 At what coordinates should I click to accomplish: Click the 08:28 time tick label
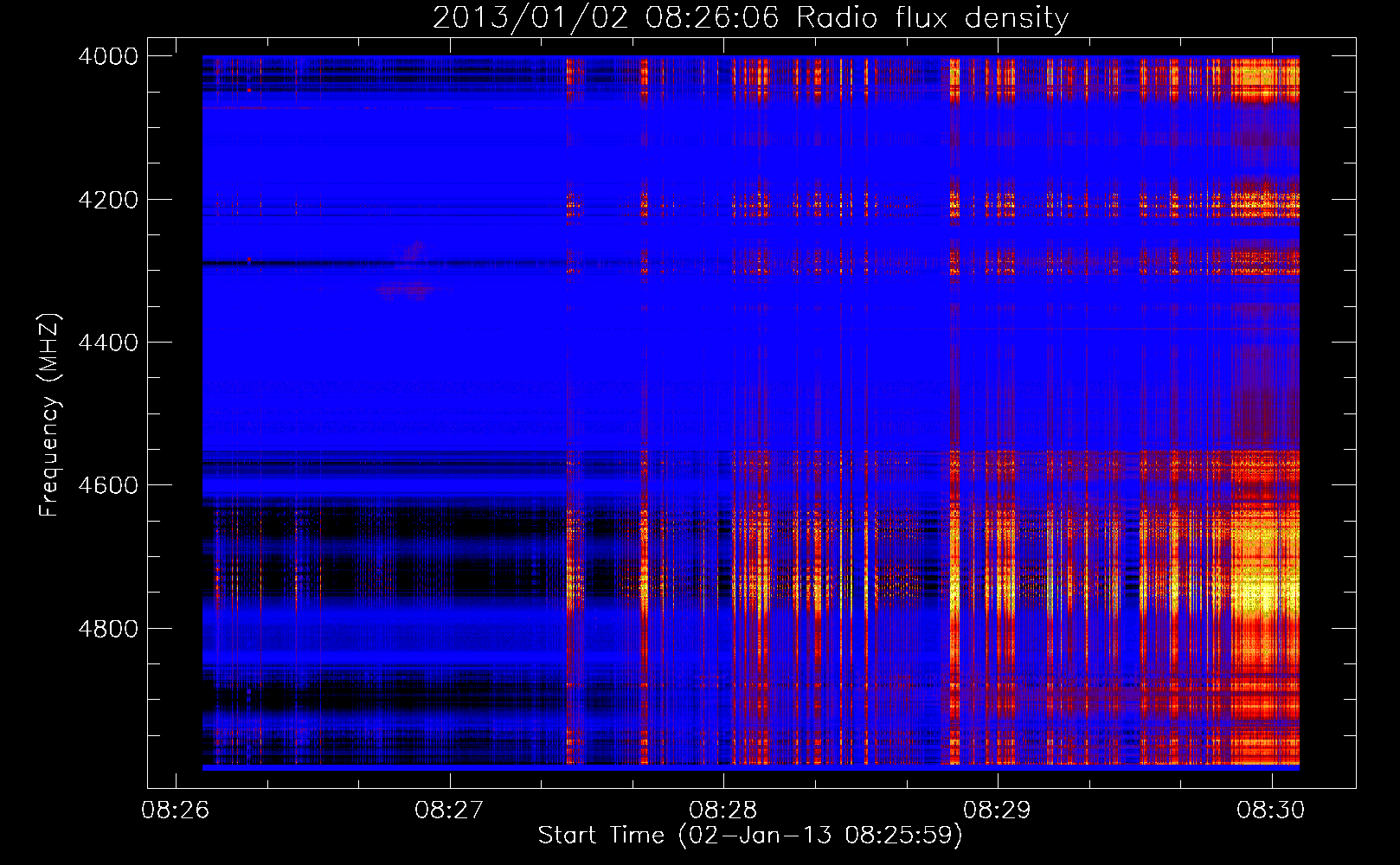pyautogui.click(x=723, y=811)
